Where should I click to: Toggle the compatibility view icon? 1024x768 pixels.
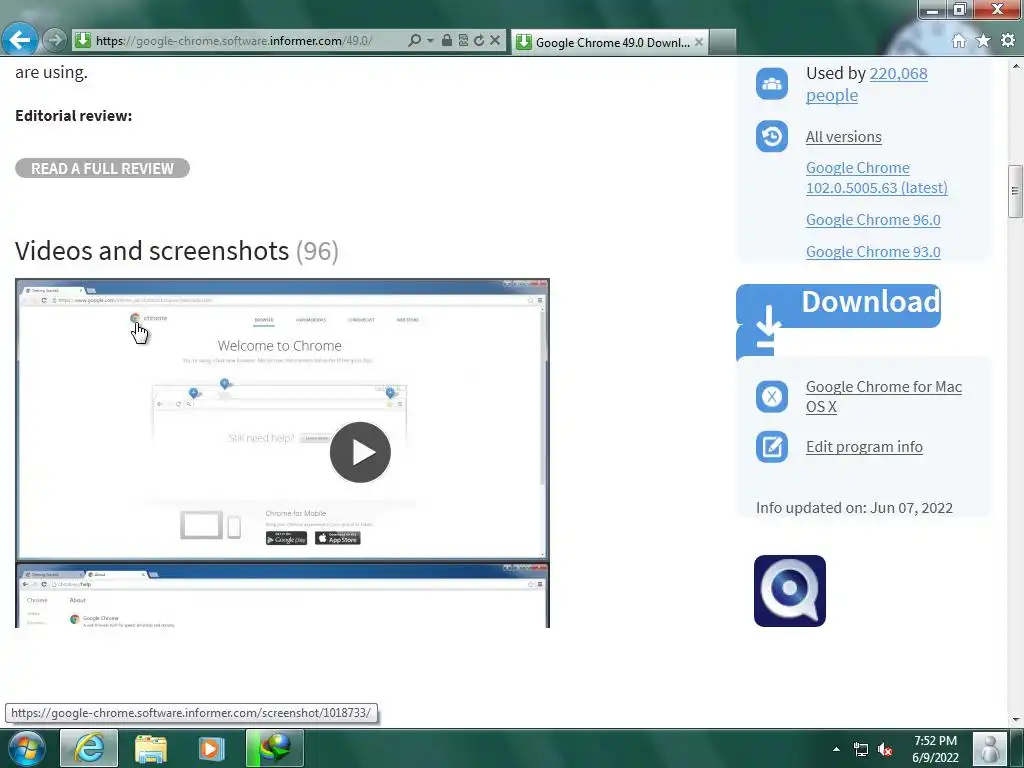463,40
